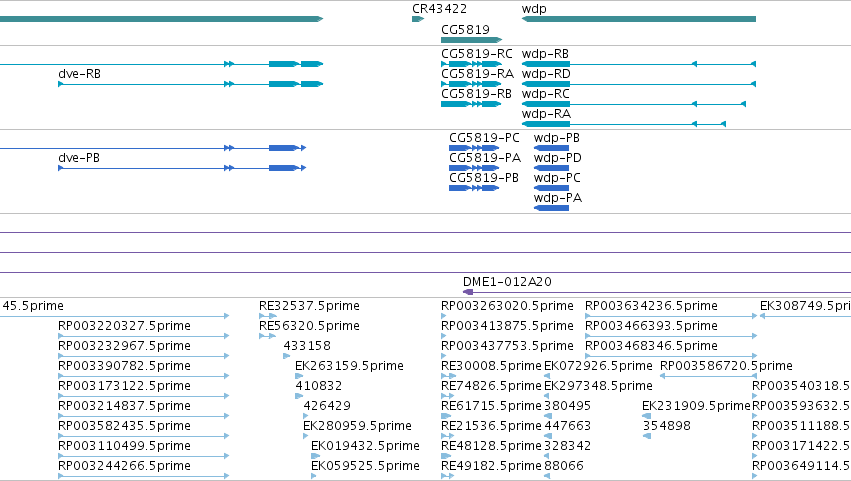Select EK019432.5prime label
This screenshot has height=481, width=851.
point(365,446)
